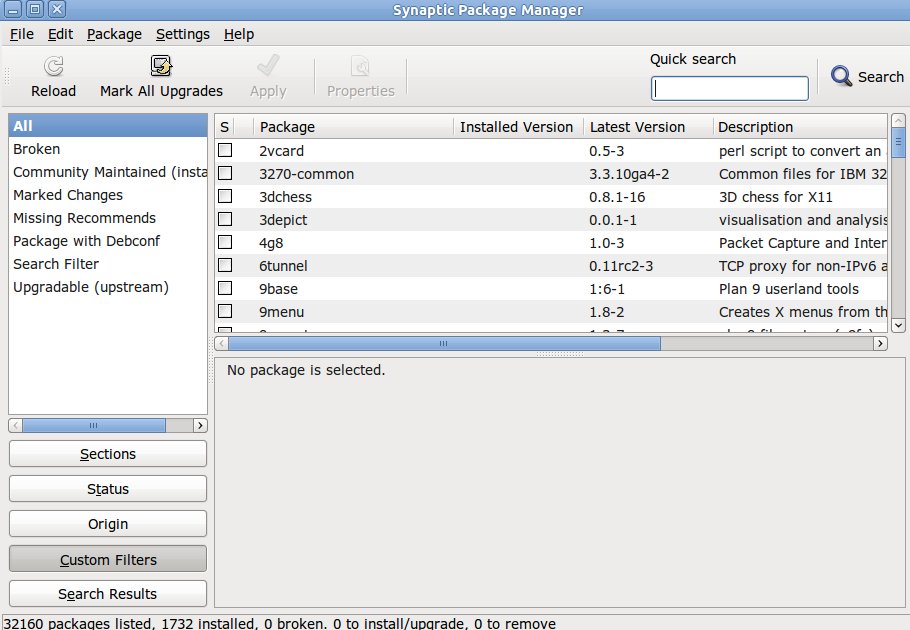Select the Broken filter
This screenshot has width=910, height=630.
tap(108, 149)
